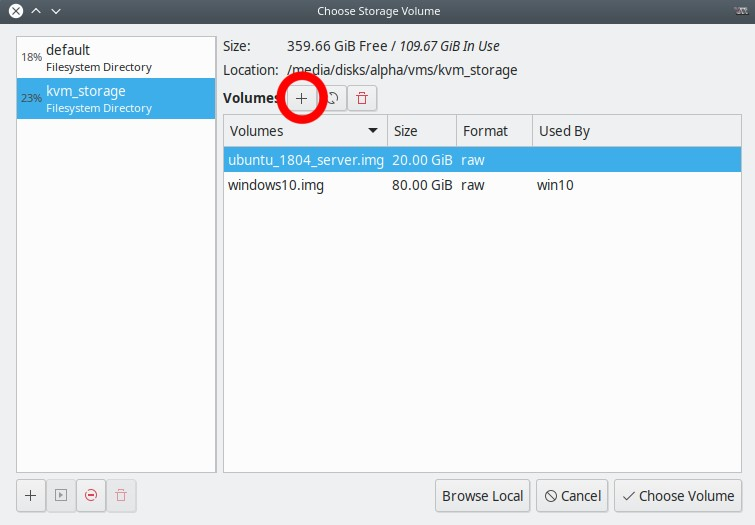
Task: Sort by the Format column header
Action: click(495, 131)
